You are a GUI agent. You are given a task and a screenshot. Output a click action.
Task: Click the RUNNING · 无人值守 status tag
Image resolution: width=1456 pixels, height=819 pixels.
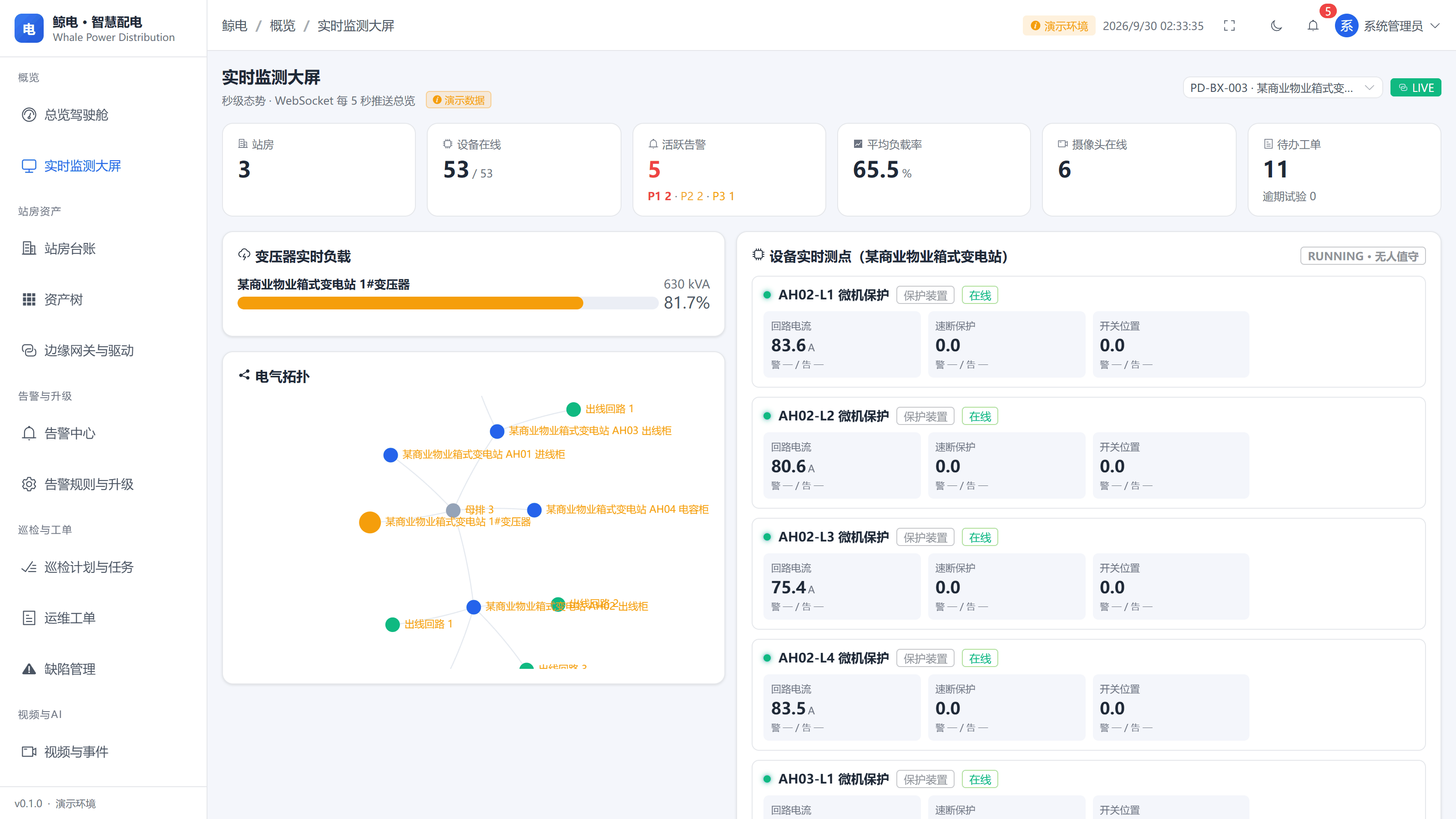[x=1363, y=256]
